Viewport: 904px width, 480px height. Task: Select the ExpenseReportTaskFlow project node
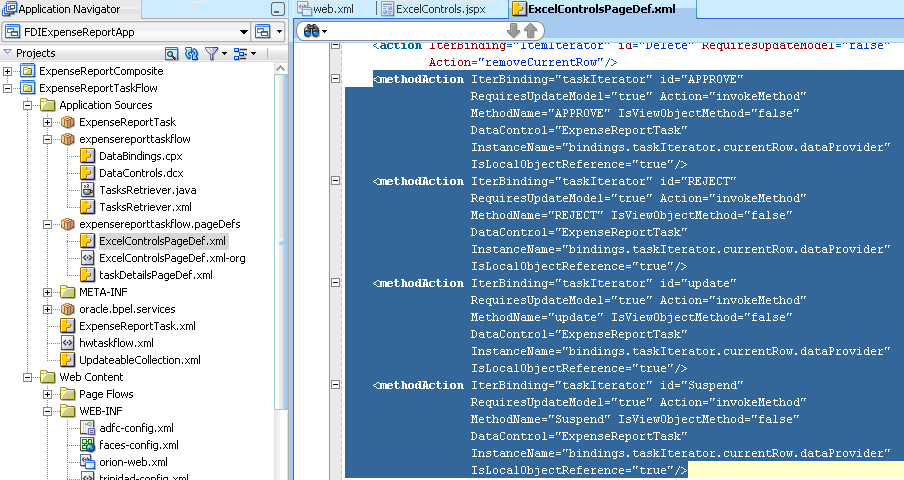click(98, 88)
